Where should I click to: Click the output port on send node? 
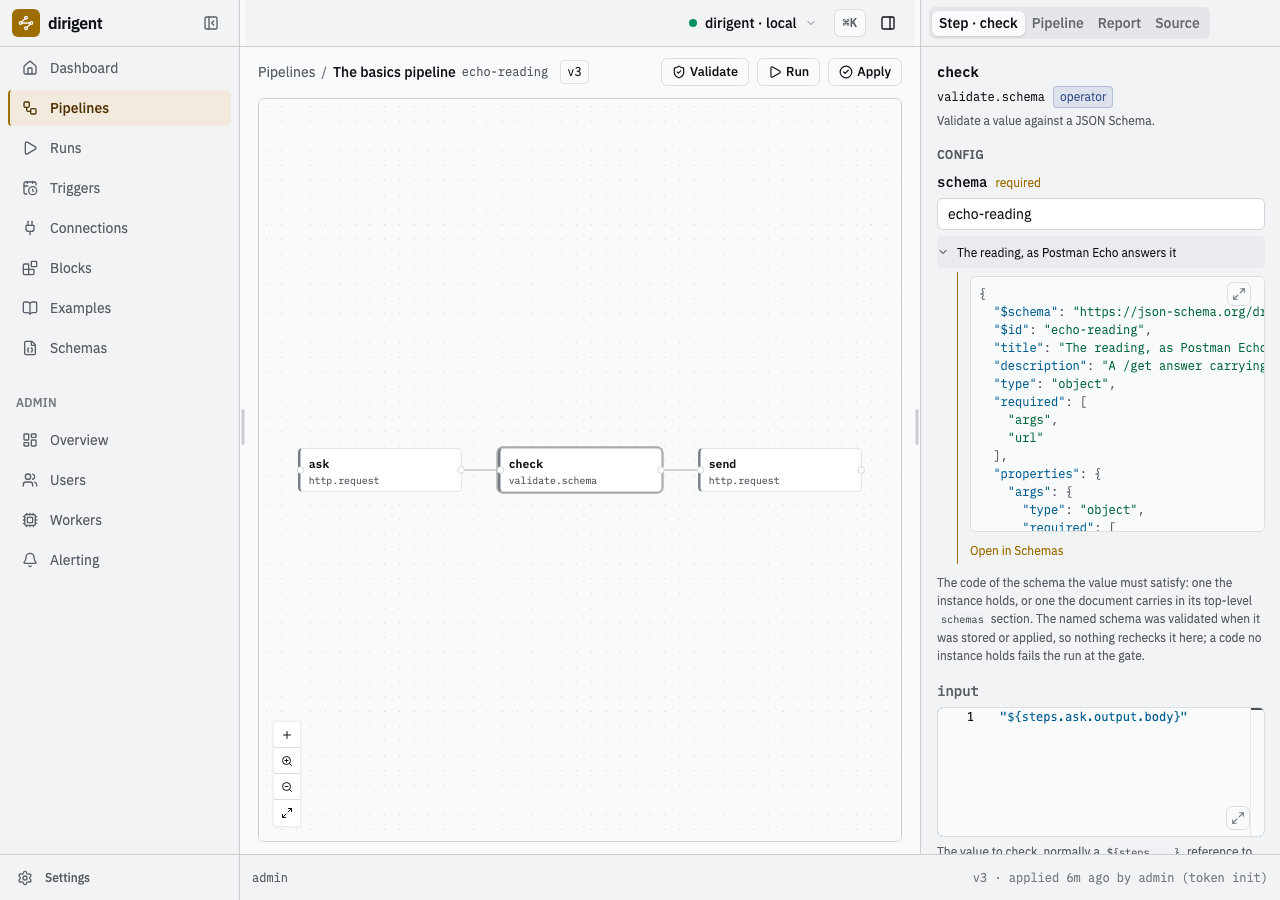(x=861, y=470)
